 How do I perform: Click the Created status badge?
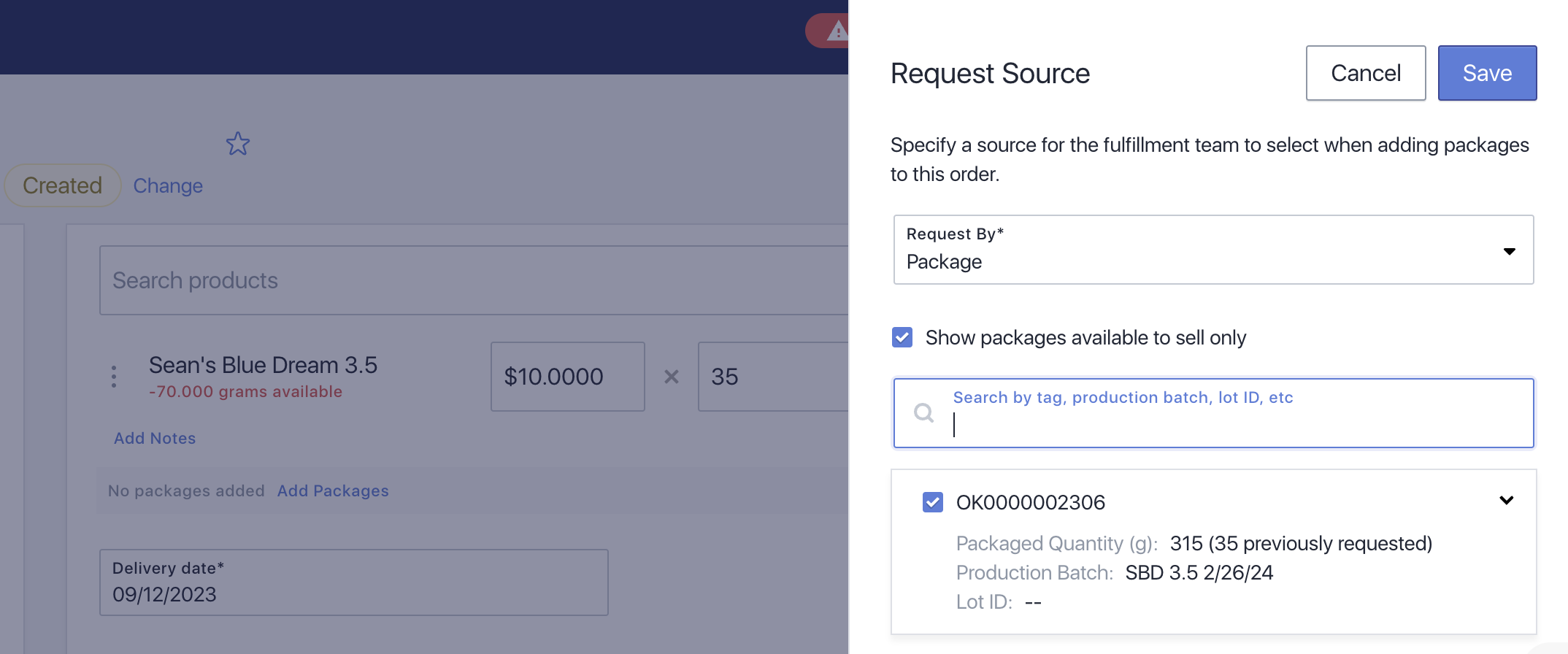pos(63,186)
